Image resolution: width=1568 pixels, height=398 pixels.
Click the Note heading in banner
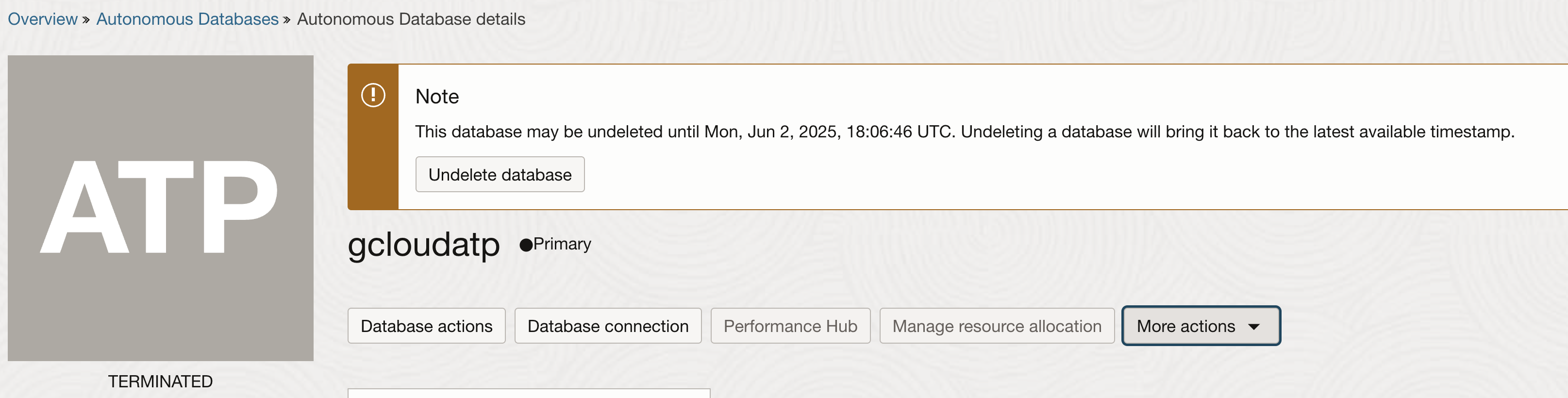(437, 96)
